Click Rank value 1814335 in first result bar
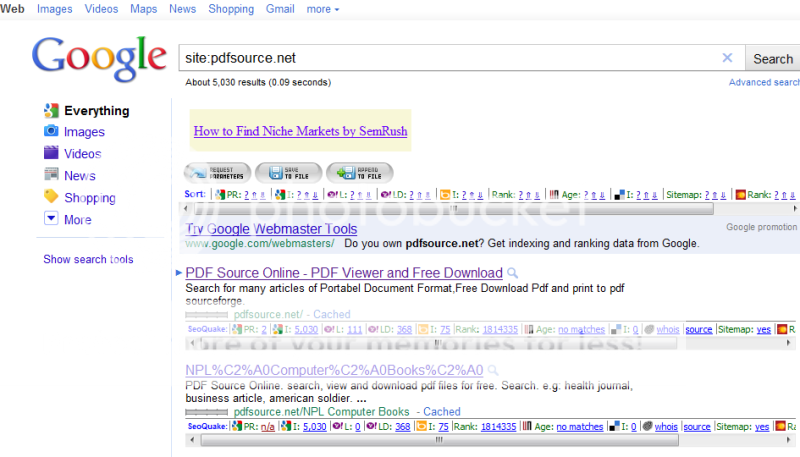The height and width of the screenshot is (457, 800). pos(500,329)
